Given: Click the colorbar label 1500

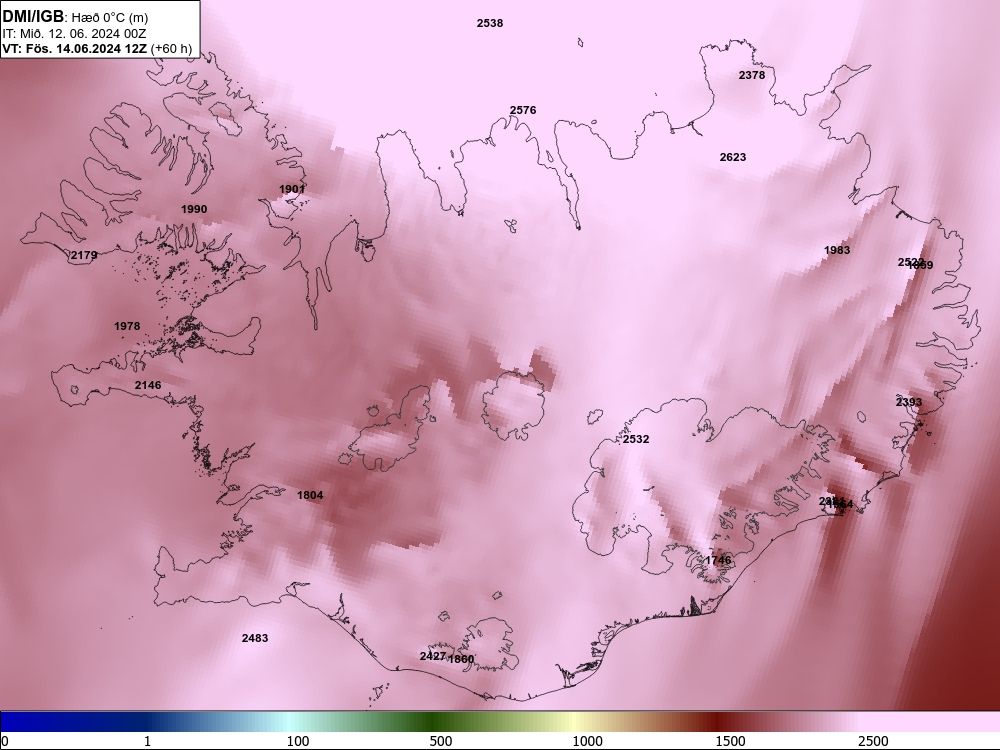Looking at the screenshot, I should click(x=730, y=741).
